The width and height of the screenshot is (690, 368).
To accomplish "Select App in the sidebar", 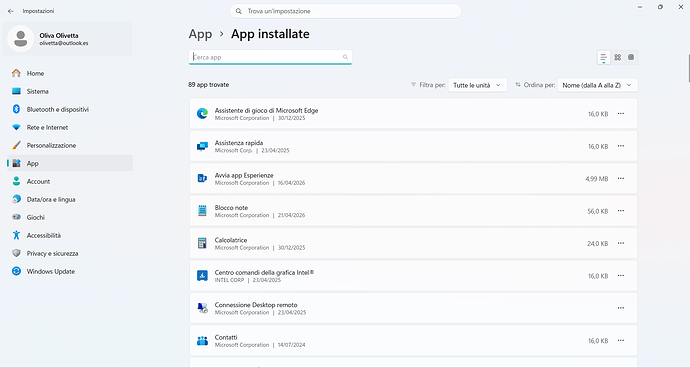I will 70,163.
